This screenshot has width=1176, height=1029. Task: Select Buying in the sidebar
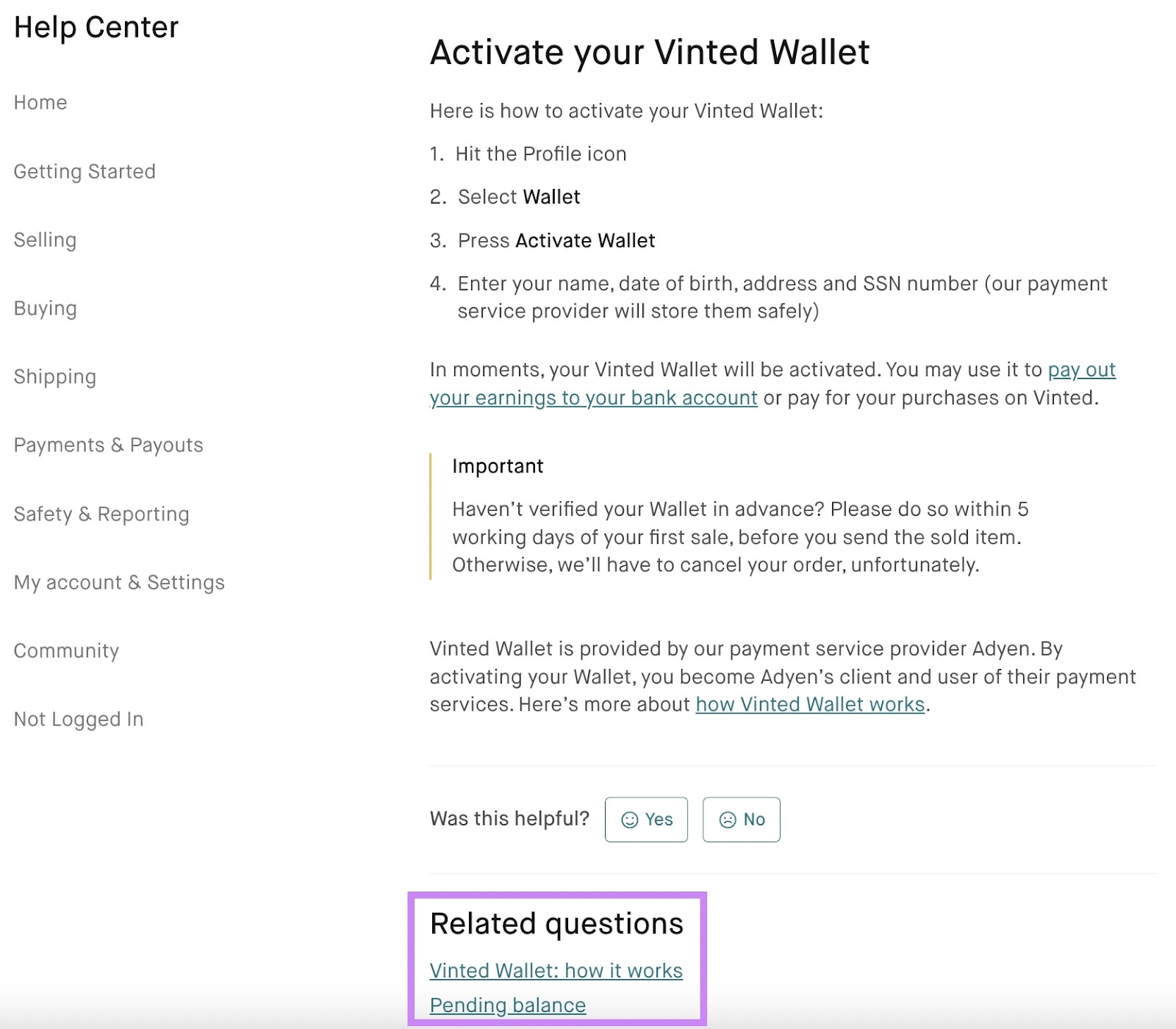pos(45,308)
